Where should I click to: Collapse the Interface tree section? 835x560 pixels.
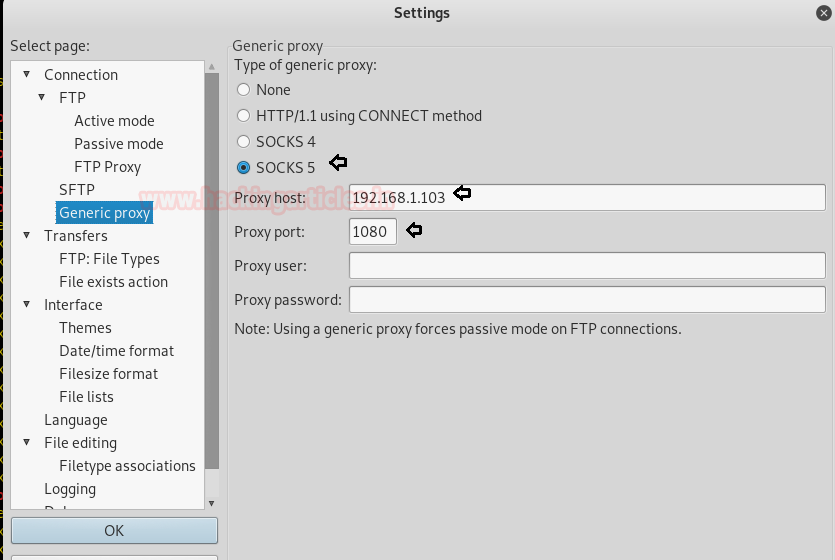click(x=27, y=305)
